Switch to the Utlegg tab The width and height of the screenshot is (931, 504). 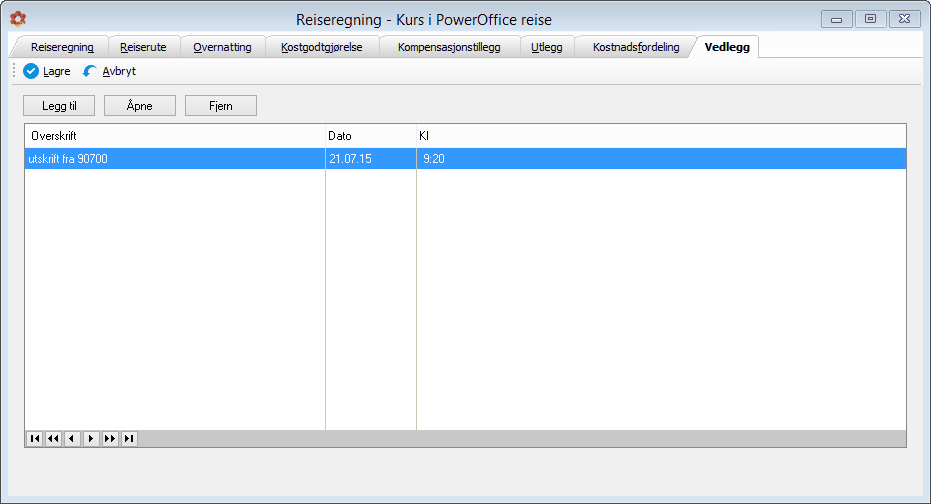coord(547,47)
